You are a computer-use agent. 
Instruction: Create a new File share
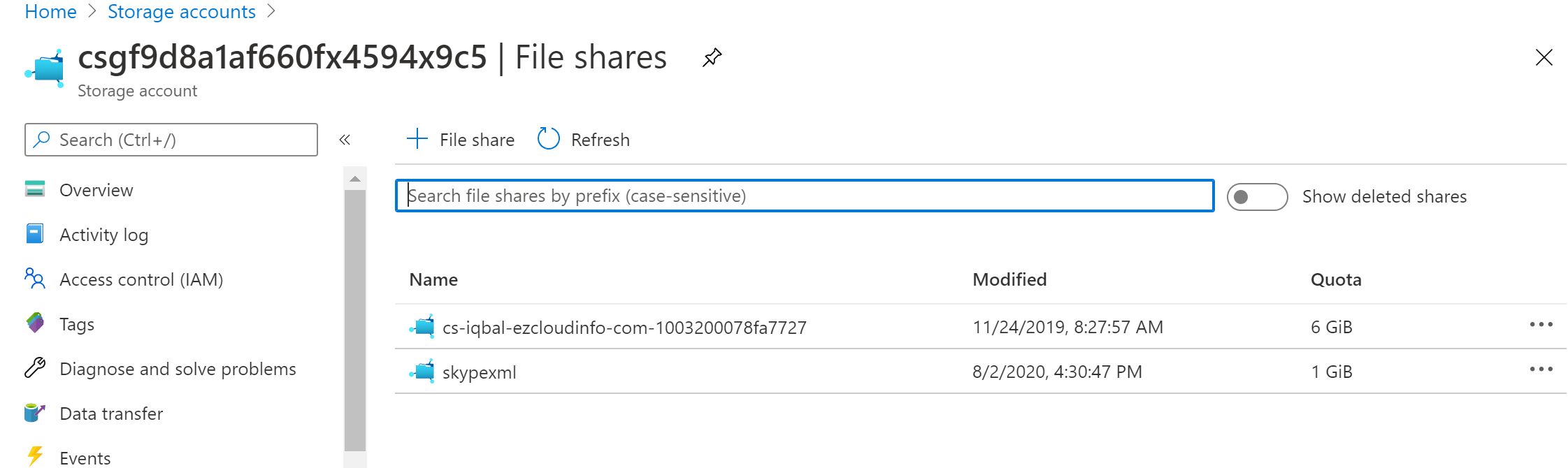click(x=460, y=139)
